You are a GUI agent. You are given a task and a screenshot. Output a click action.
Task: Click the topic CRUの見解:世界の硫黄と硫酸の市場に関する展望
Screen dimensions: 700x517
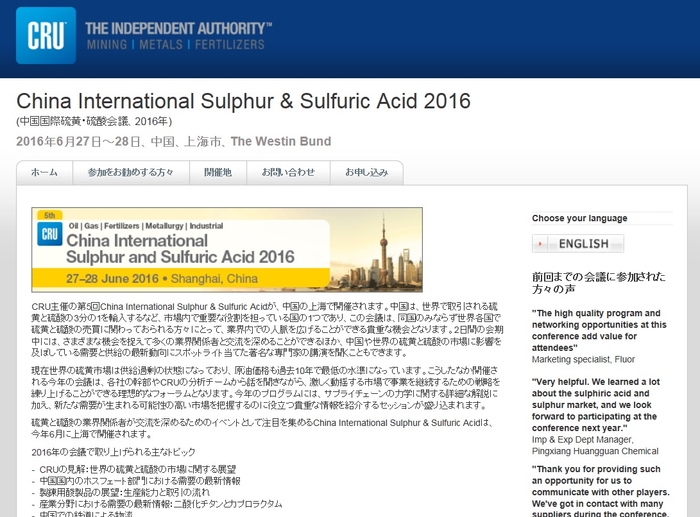coord(138,469)
